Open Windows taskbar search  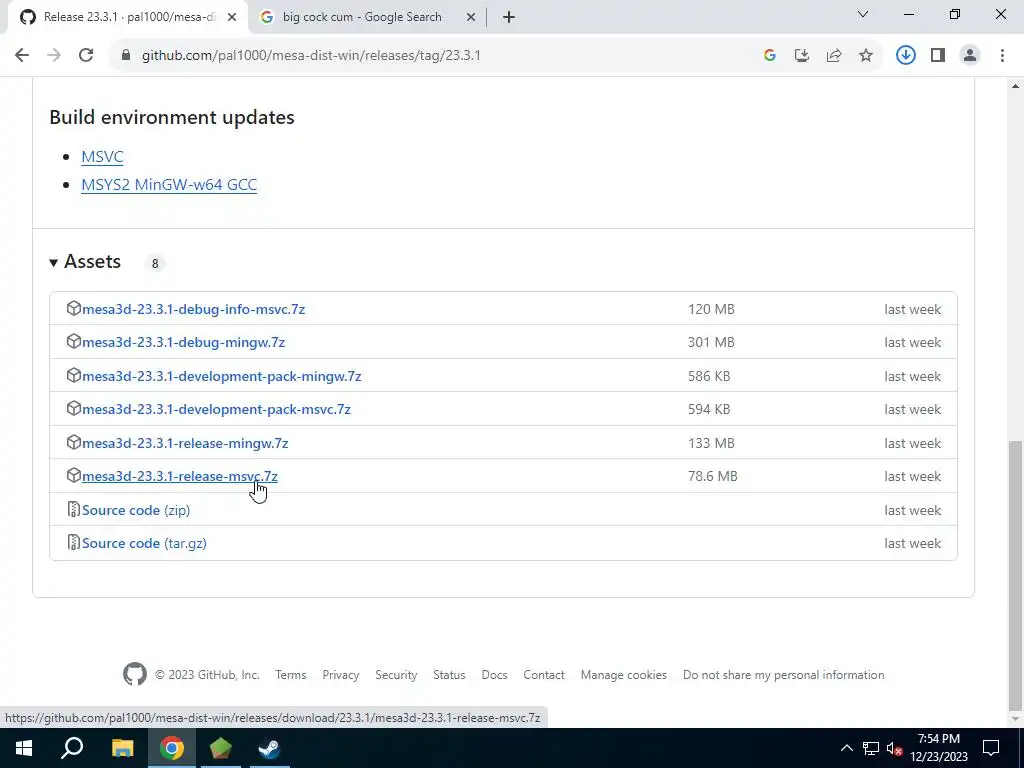click(x=72, y=748)
